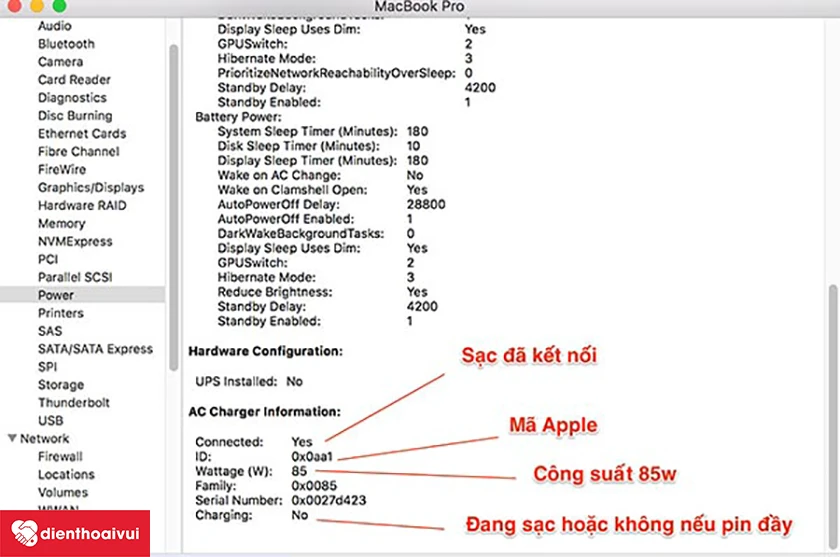Click the MacBook Pro window title
840x557 pixels.
pyautogui.click(x=419, y=6)
